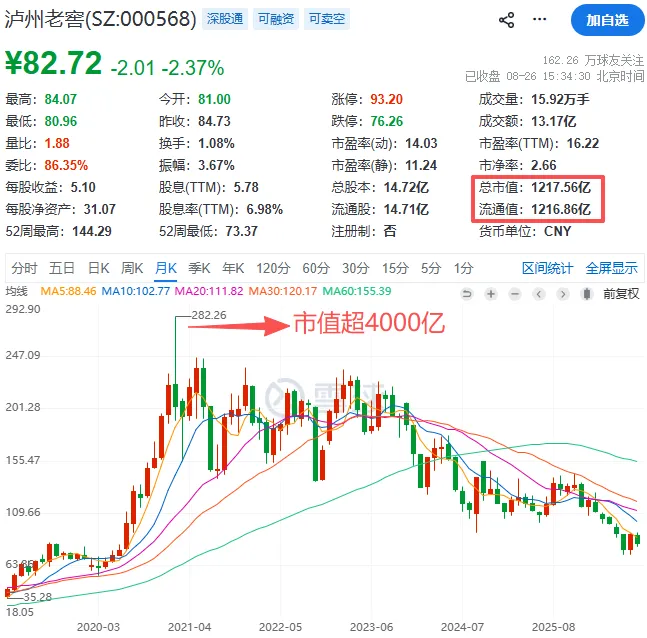The height and width of the screenshot is (638, 647).
Task: Click the chart reset/undo icon
Action: coord(467,294)
